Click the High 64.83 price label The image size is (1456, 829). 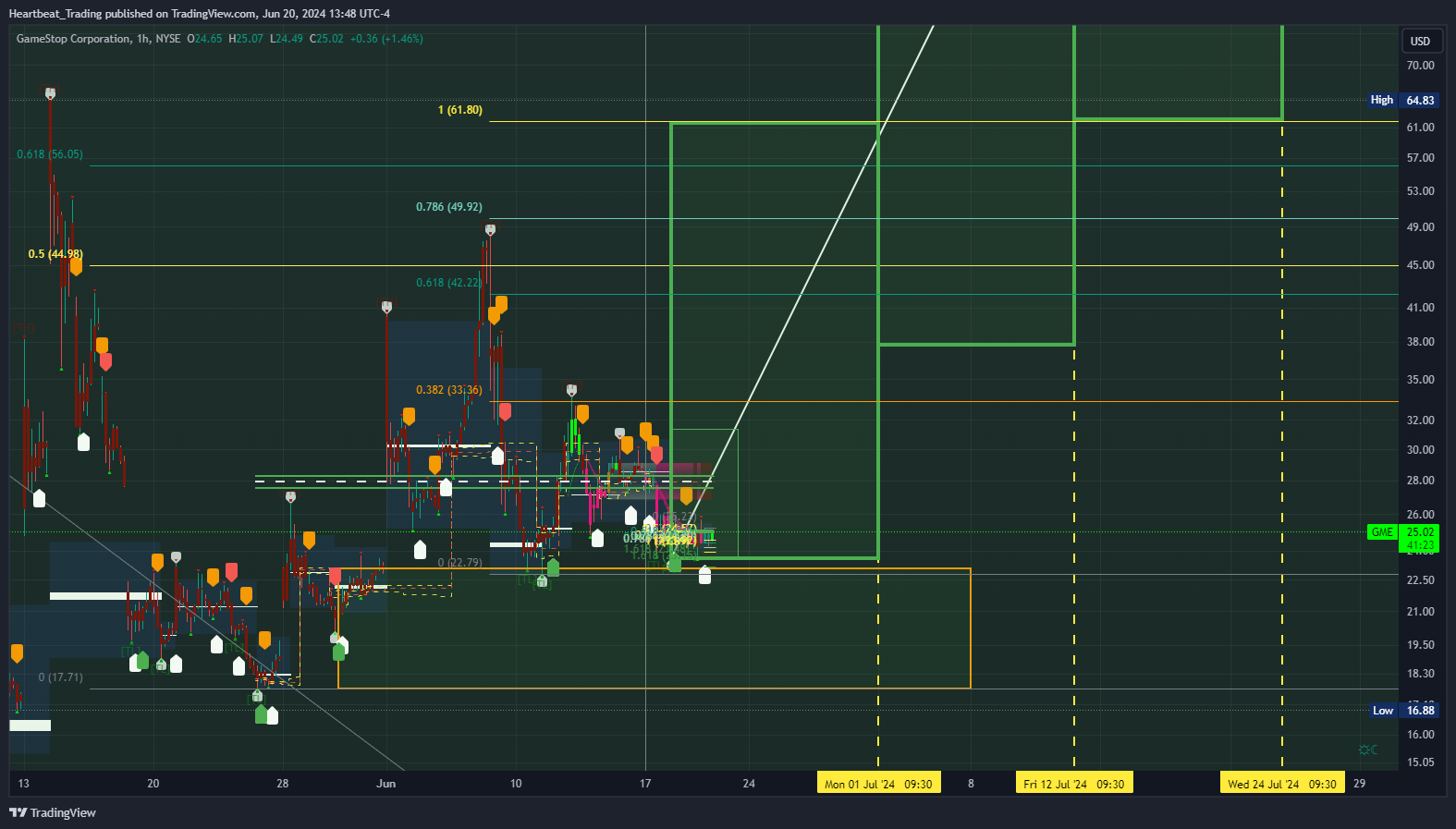click(x=1402, y=100)
